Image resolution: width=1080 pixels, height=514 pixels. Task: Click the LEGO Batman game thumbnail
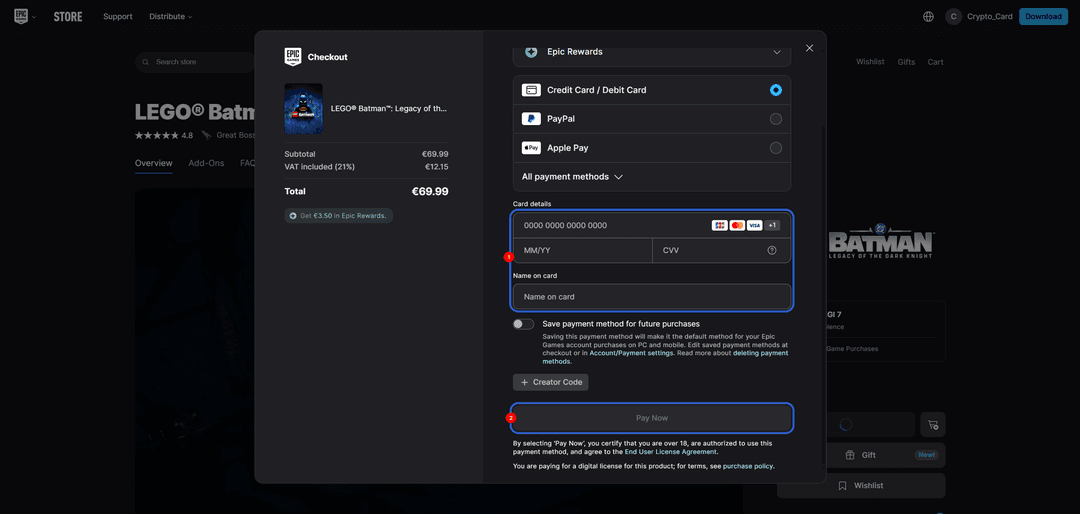coord(304,109)
